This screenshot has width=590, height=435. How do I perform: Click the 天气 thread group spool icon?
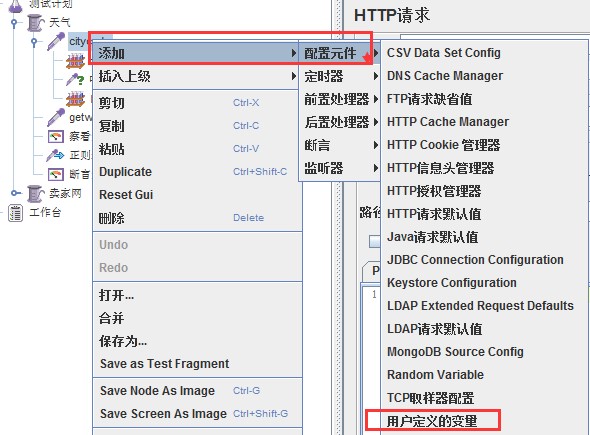click(x=36, y=23)
